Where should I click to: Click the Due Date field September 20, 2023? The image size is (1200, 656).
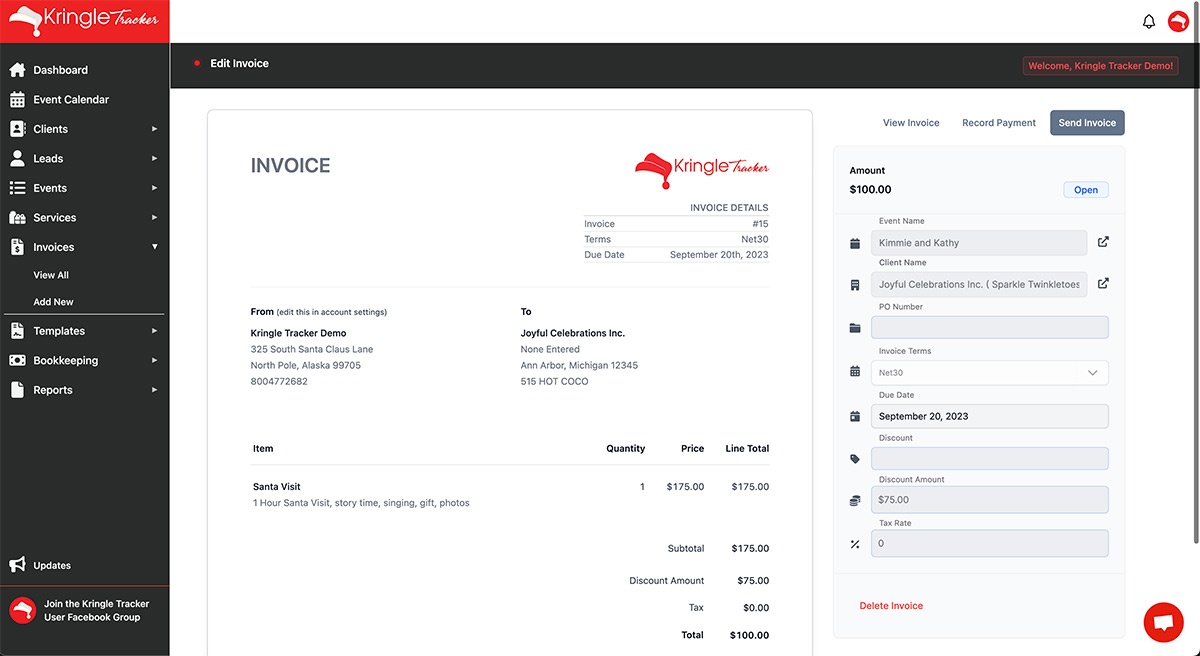tap(990, 416)
